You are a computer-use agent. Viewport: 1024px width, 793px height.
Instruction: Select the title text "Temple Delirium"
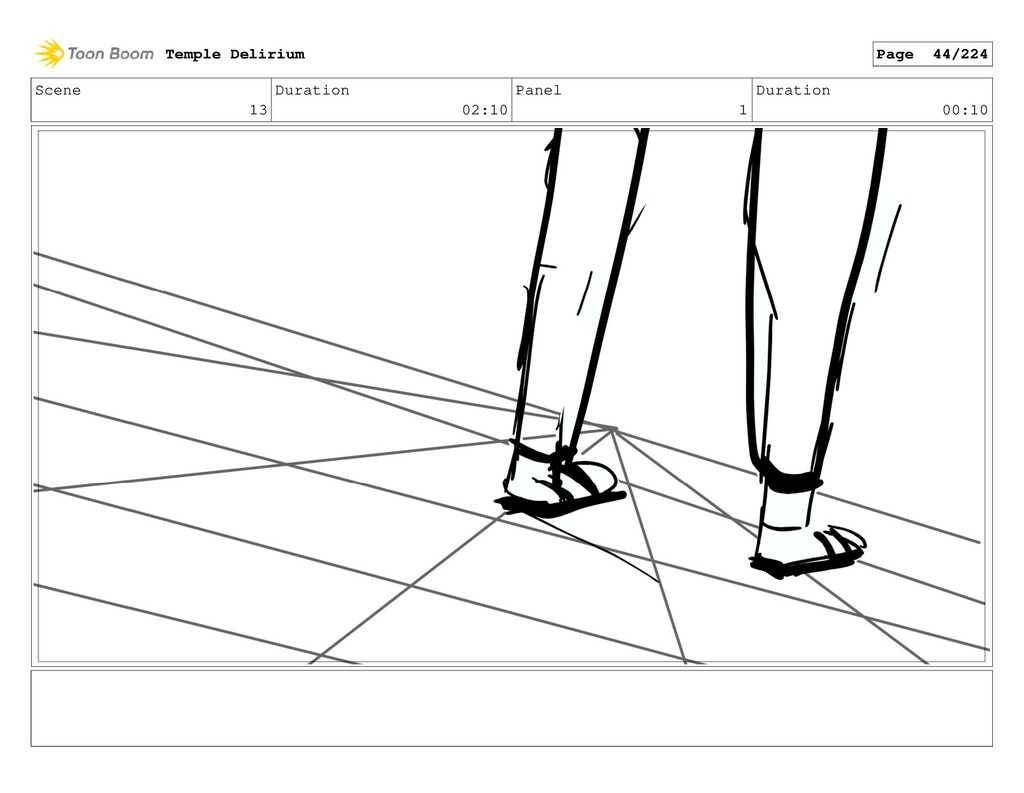click(x=235, y=54)
